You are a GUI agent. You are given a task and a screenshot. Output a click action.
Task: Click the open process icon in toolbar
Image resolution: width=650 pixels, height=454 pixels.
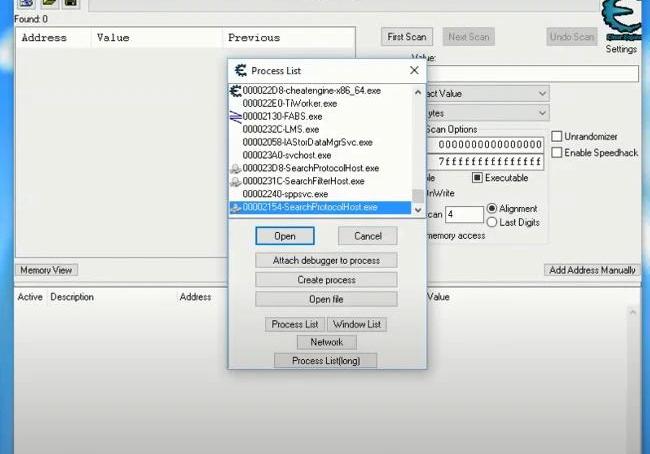(26, 4)
